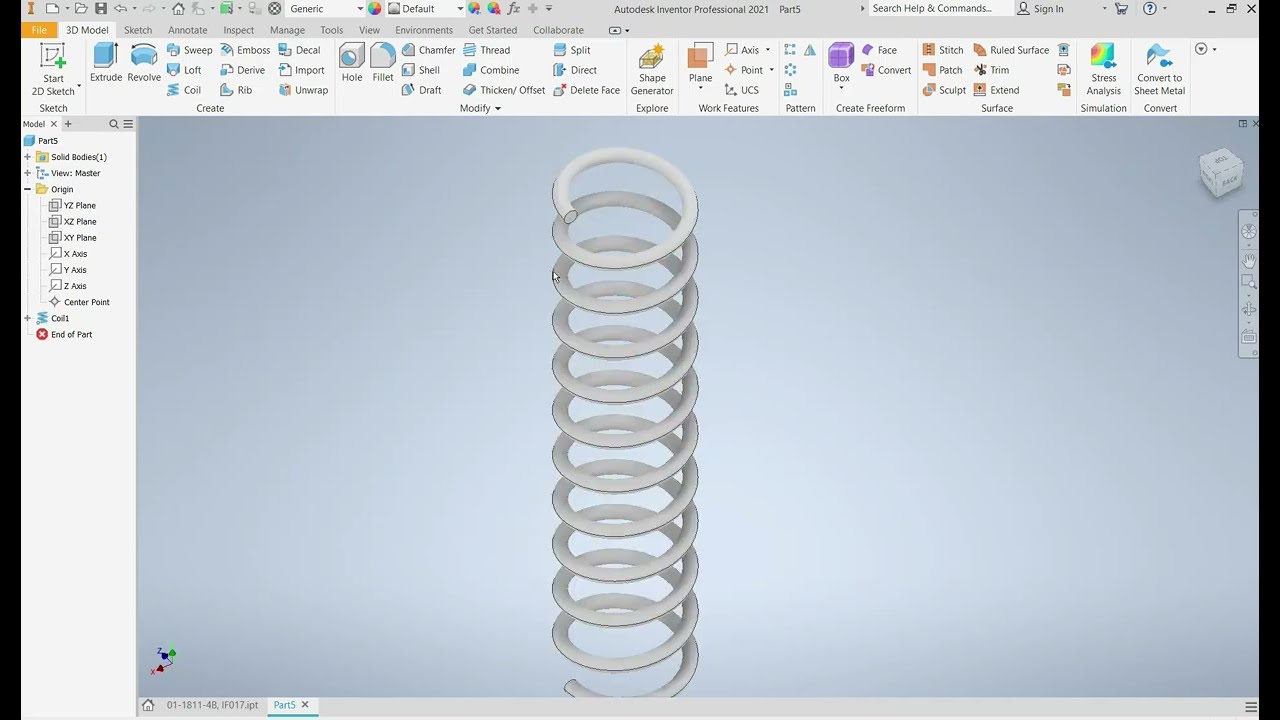Screen dimensions: 1280x720
Task: Choose the Split tool
Action: (x=571, y=50)
